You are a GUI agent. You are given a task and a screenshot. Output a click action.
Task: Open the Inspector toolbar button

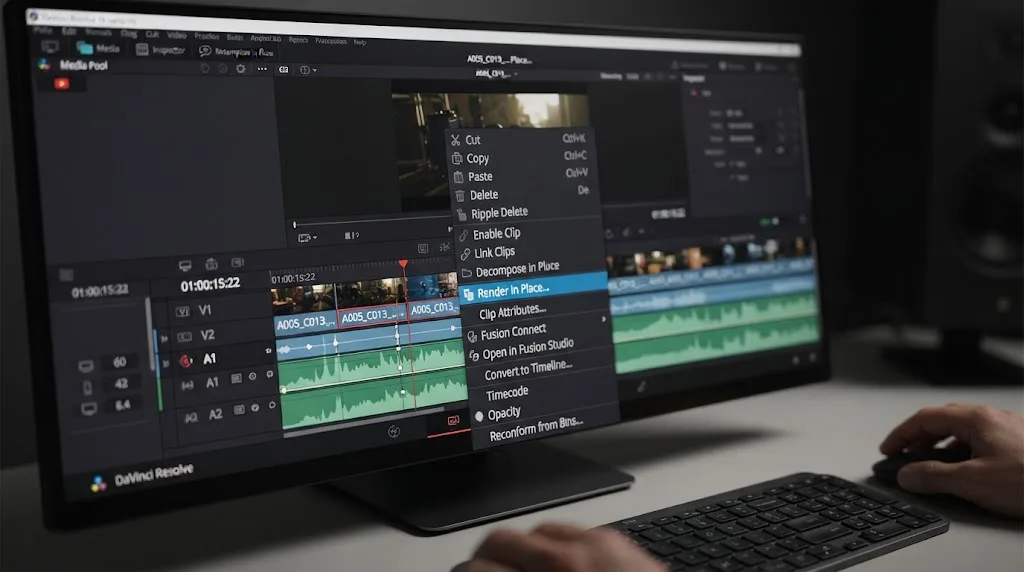160,50
